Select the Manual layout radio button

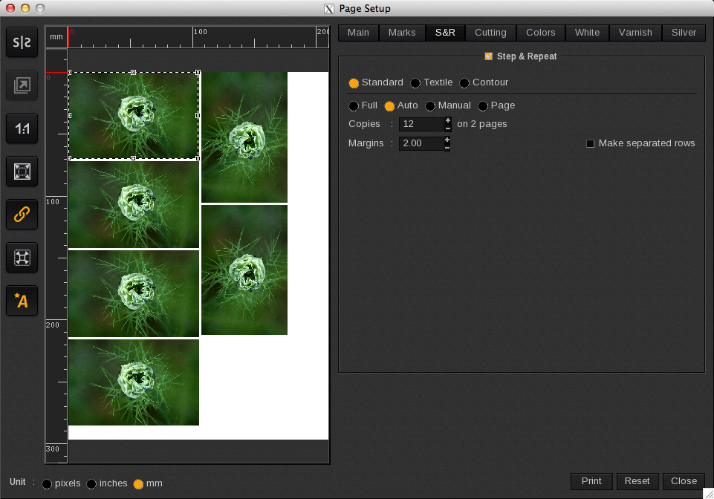431,106
